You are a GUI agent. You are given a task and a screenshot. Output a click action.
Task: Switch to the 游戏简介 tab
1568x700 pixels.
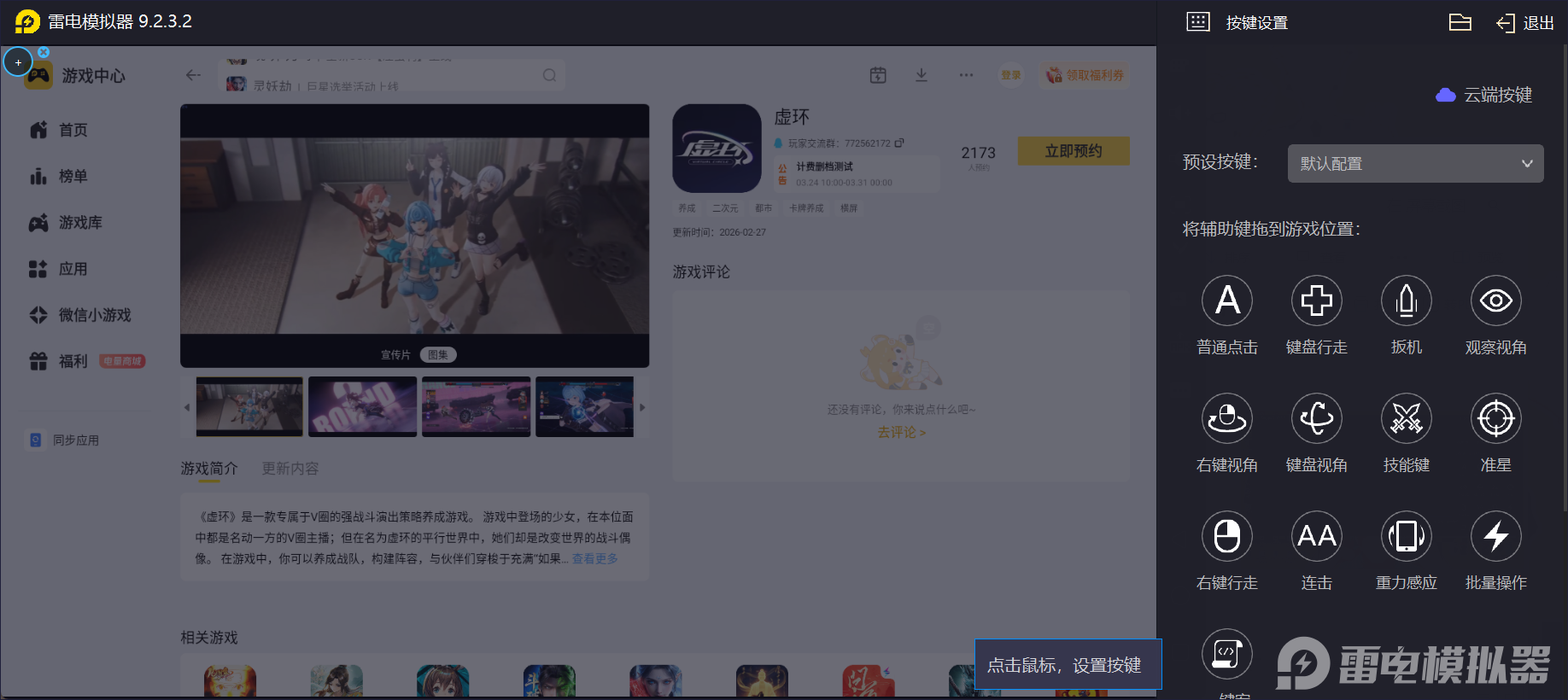[209, 469]
